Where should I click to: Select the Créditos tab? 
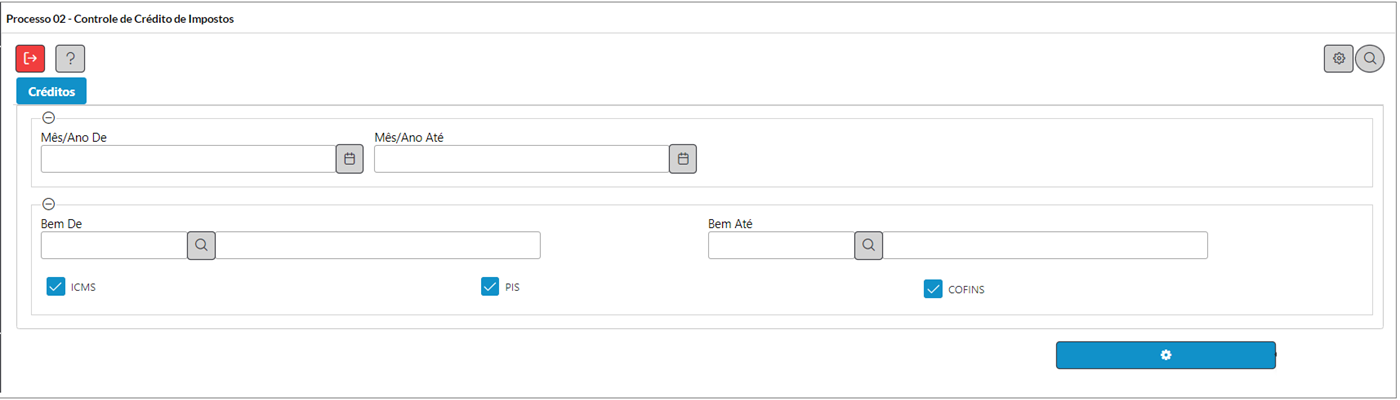(52, 91)
